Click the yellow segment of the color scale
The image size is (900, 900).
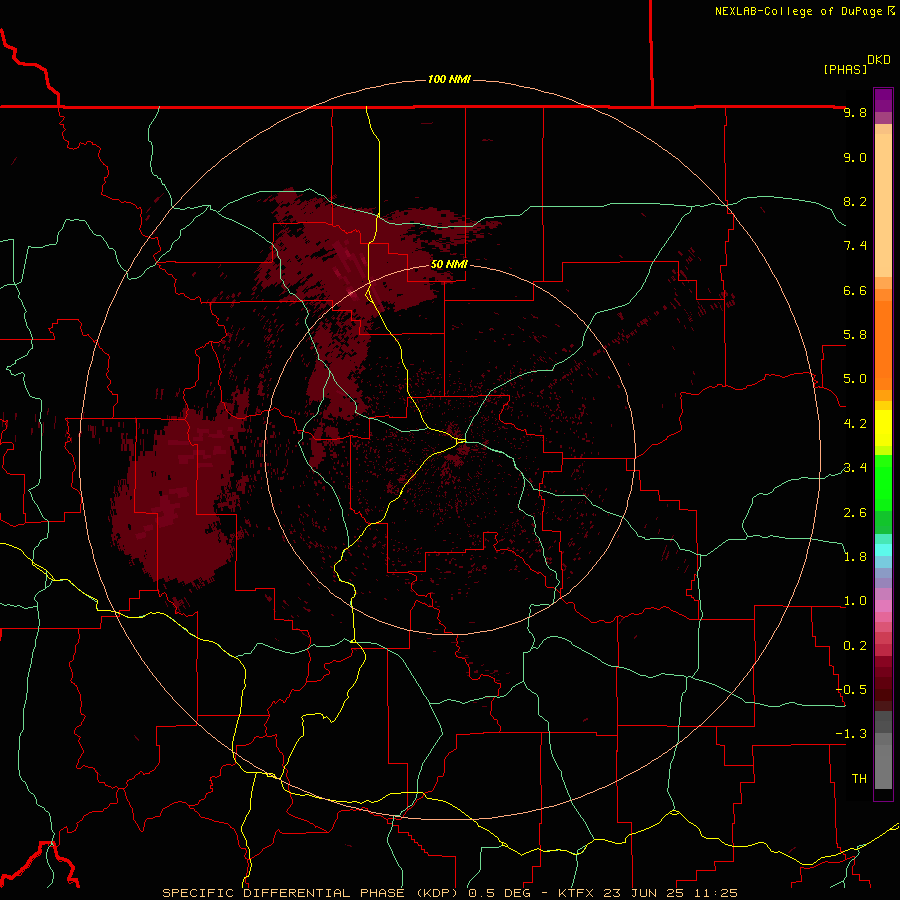pos(883,428)
